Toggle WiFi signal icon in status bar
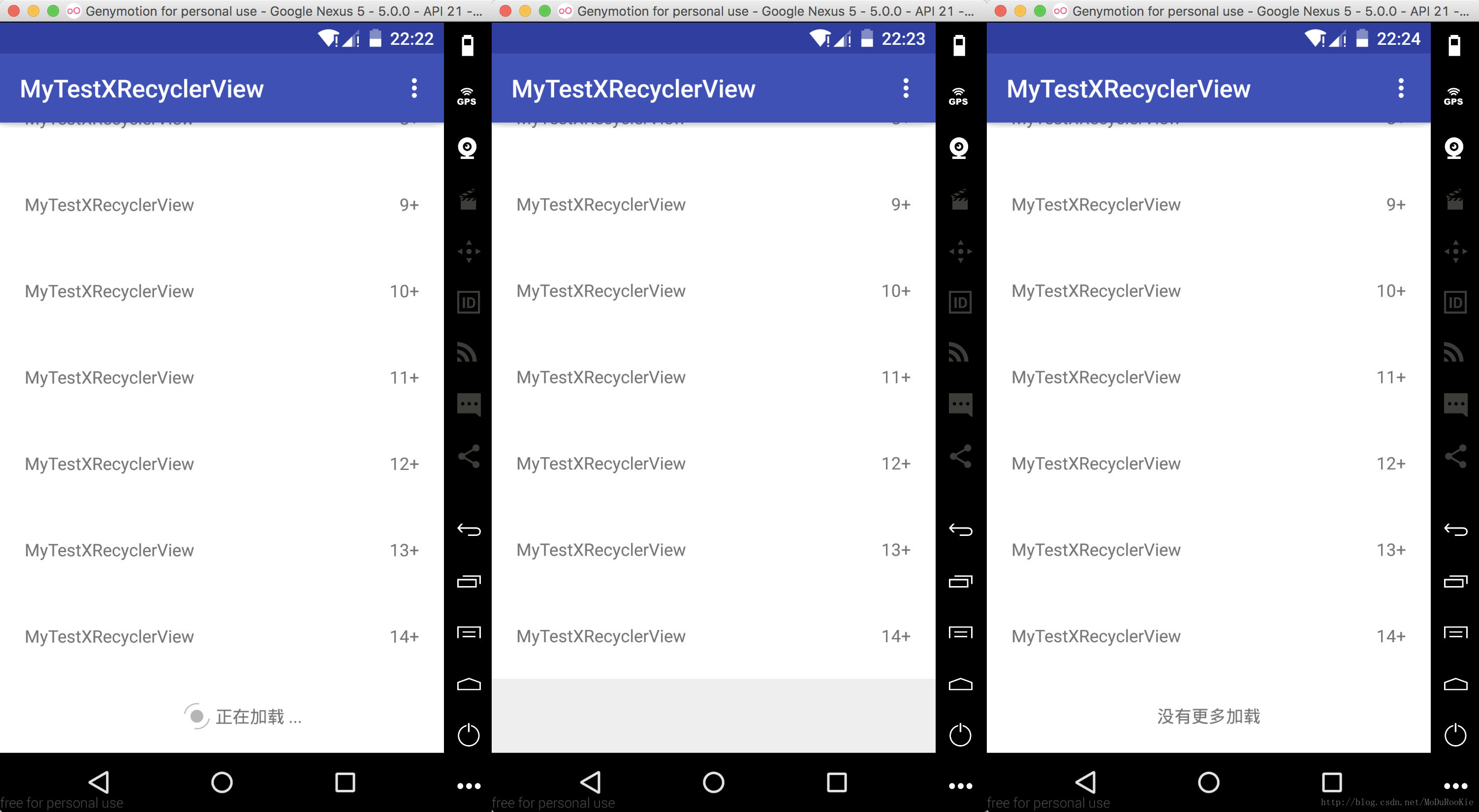This screenshot has width=1479, height=812. (320, 38)
